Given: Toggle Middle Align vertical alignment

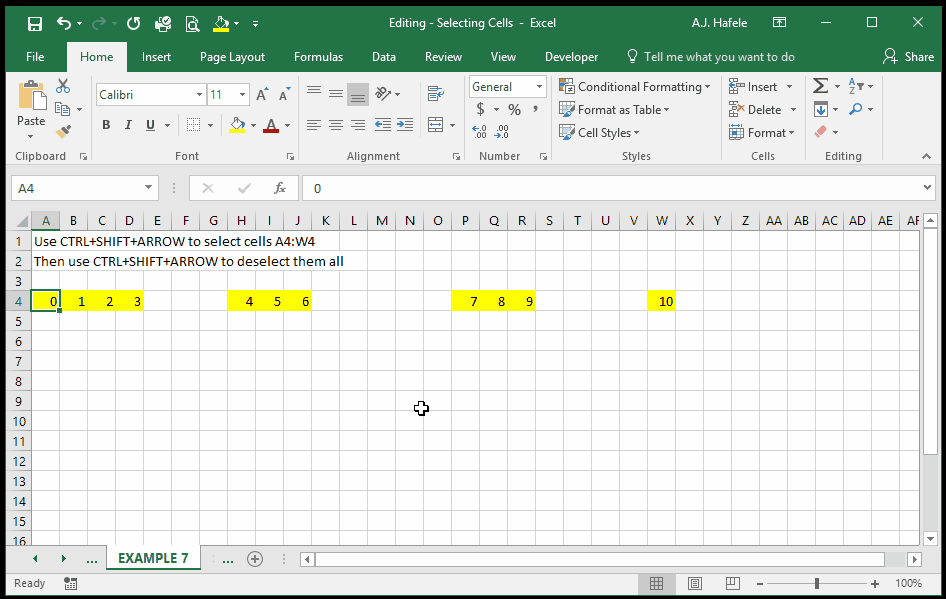Looking at the screenshot, I should pos(335,93).
